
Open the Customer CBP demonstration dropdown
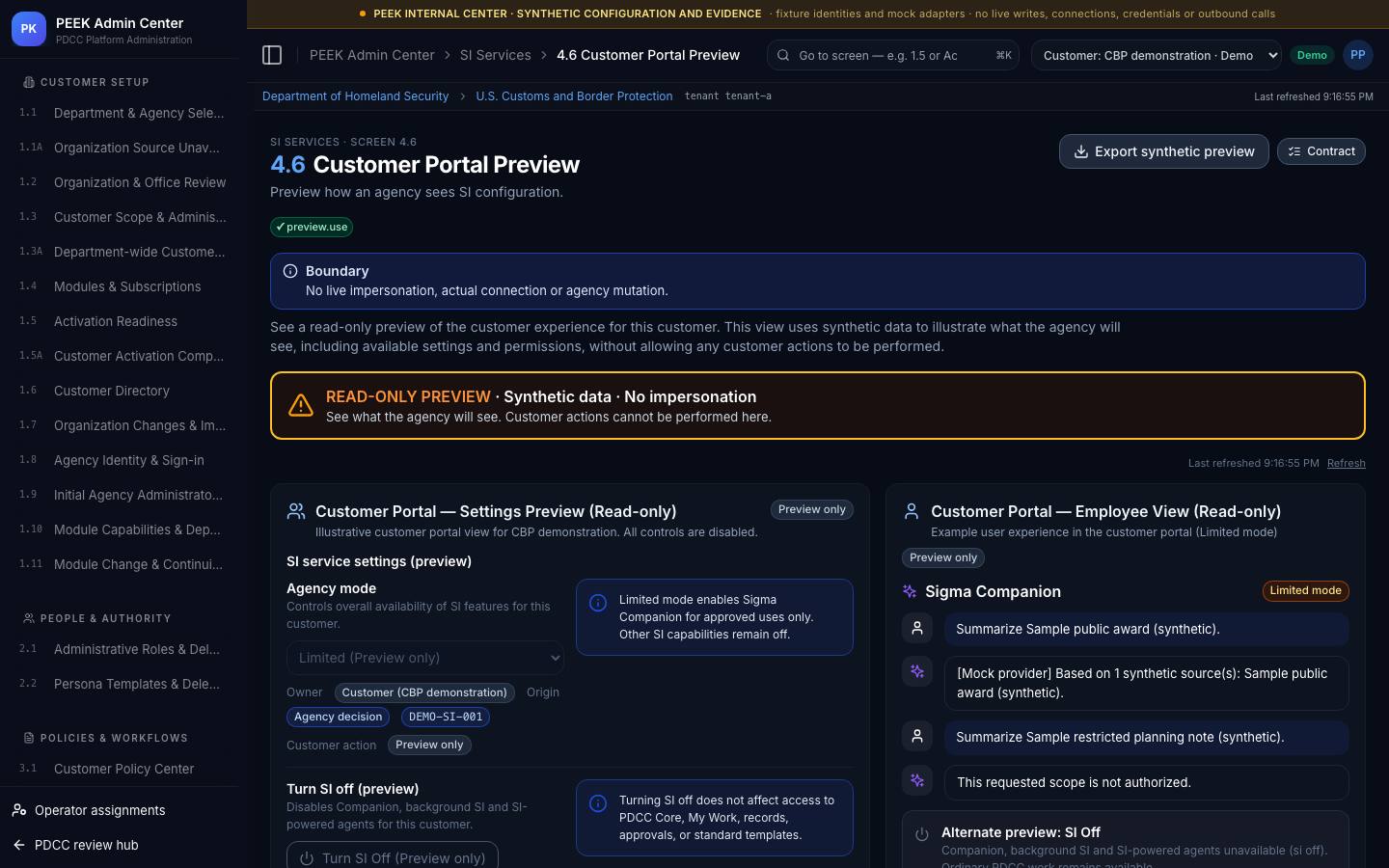pyautogui.click(x=1157, y=55)
